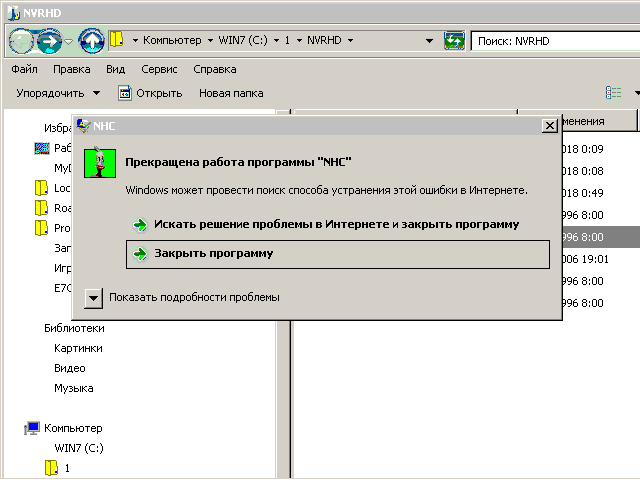Close the NHC error dialog

click(550, 126)
